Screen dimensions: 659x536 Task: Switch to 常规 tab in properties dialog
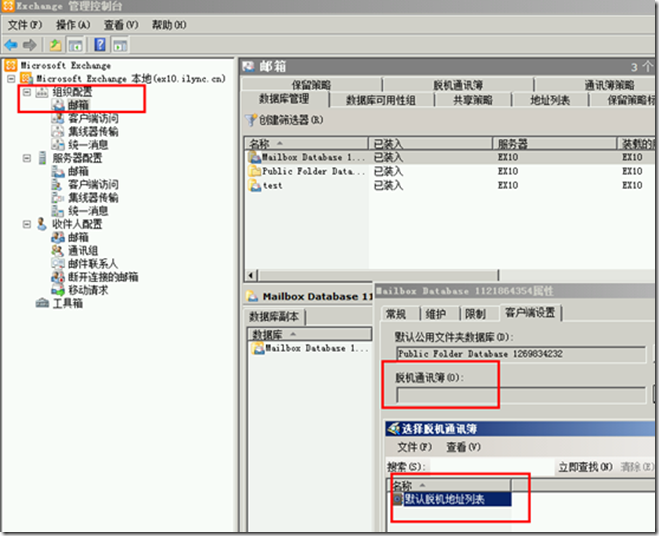click(x=396, y=314)
